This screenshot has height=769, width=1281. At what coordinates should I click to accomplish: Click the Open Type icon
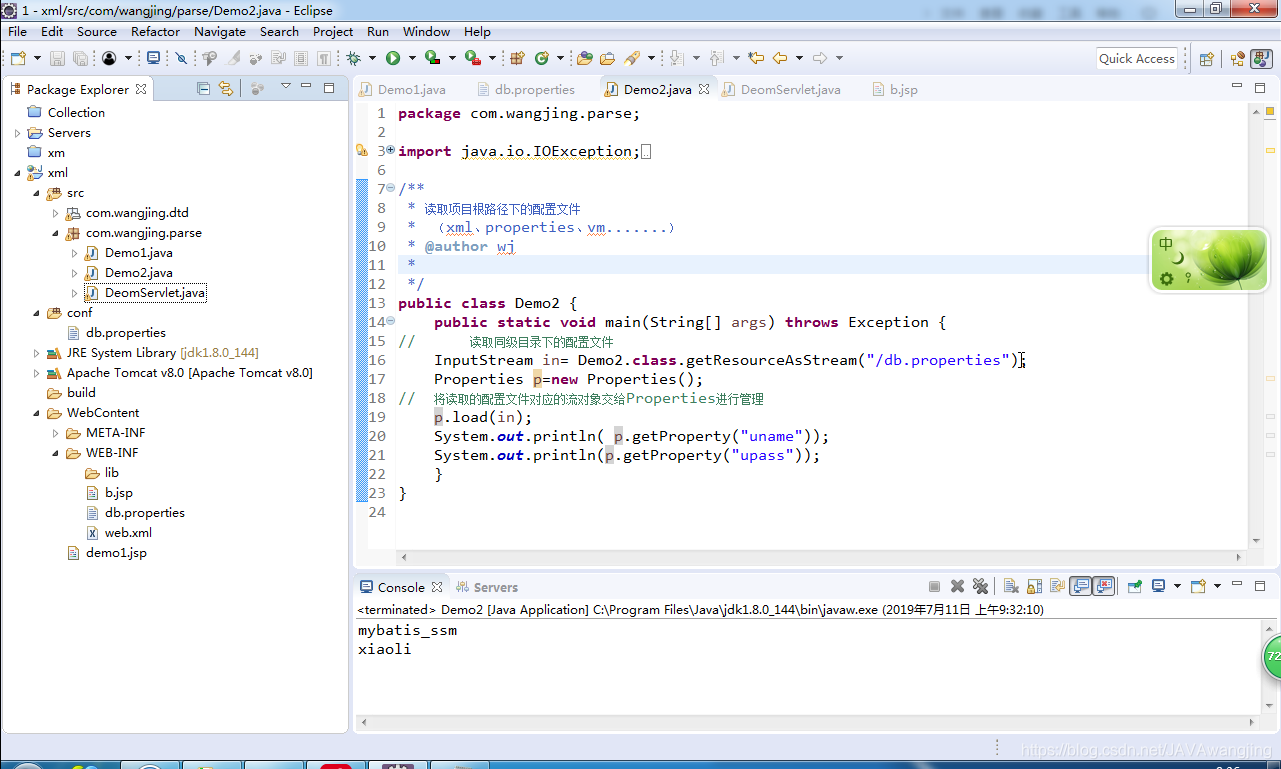584,58
